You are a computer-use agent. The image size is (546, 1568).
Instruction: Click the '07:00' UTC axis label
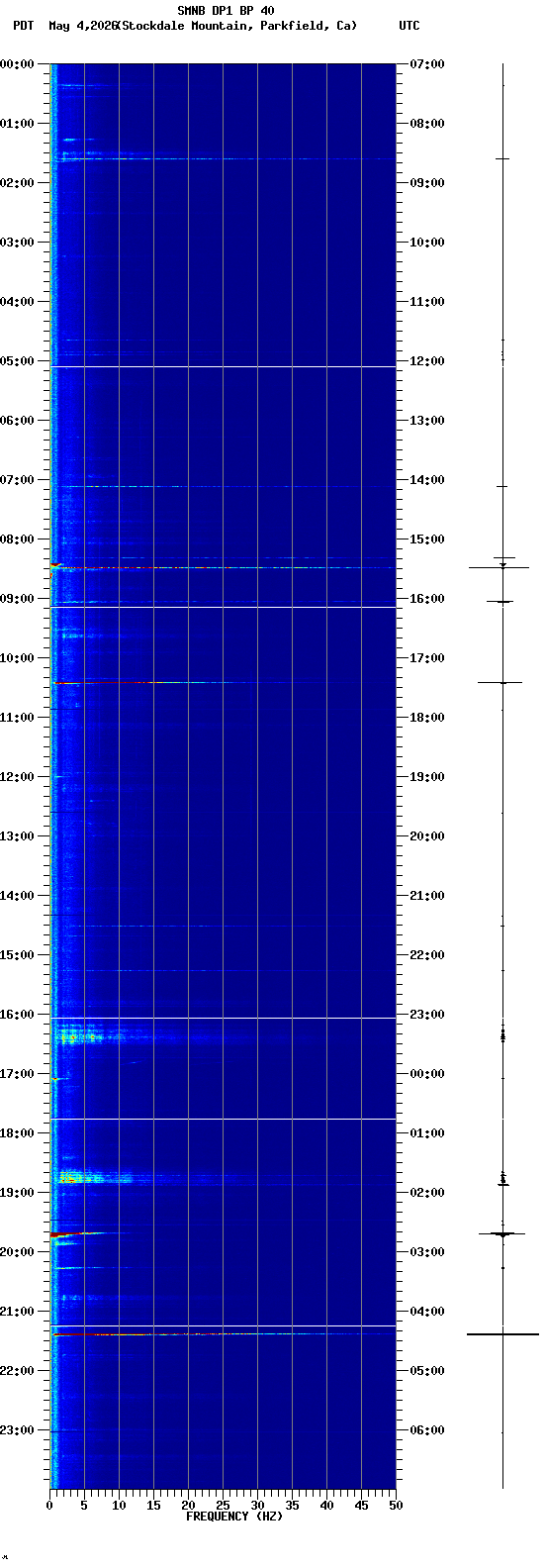pos(427,64)
